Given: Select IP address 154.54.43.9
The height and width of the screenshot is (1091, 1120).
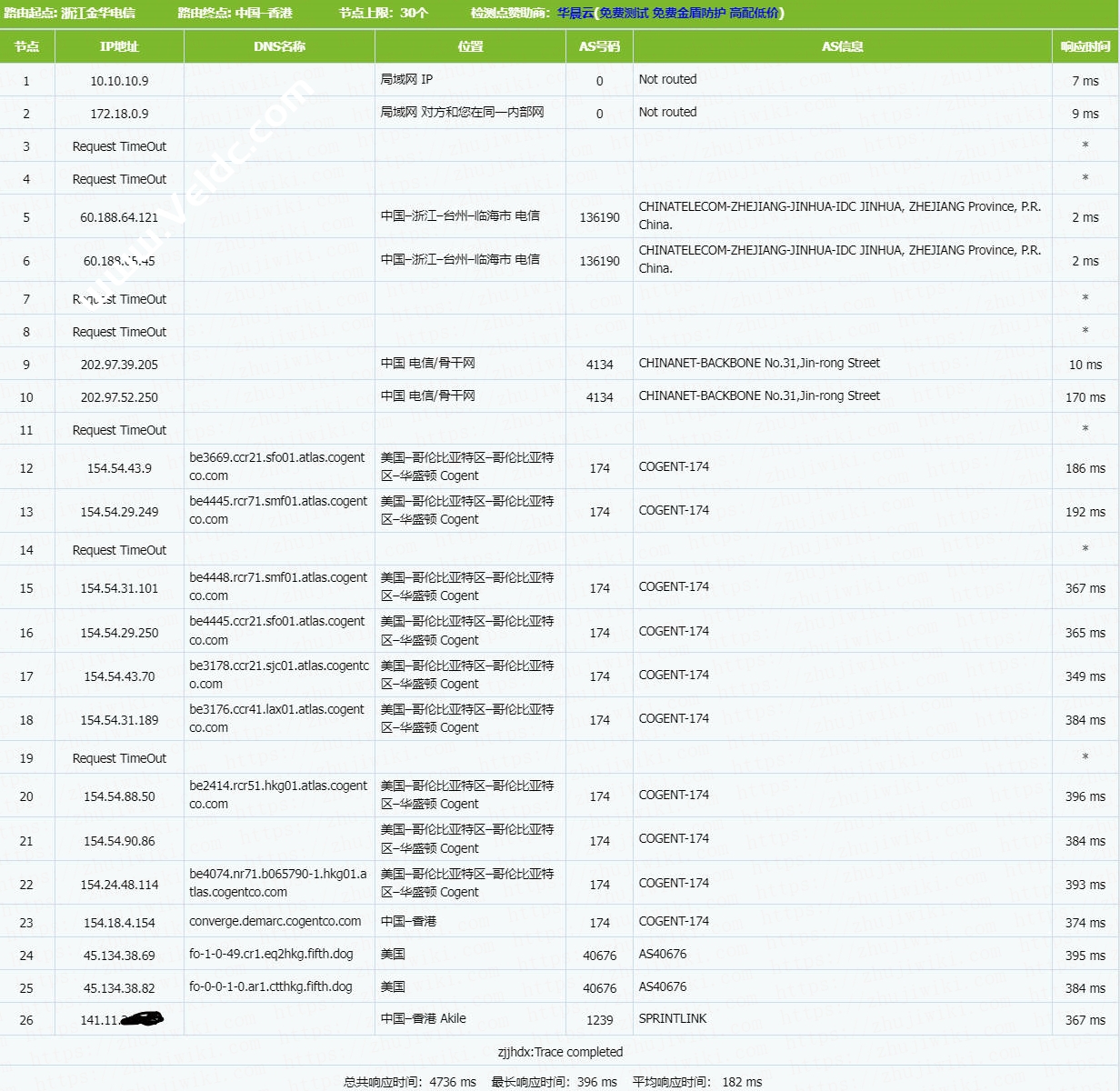Looking at the screenshot, I should point(119,468).
